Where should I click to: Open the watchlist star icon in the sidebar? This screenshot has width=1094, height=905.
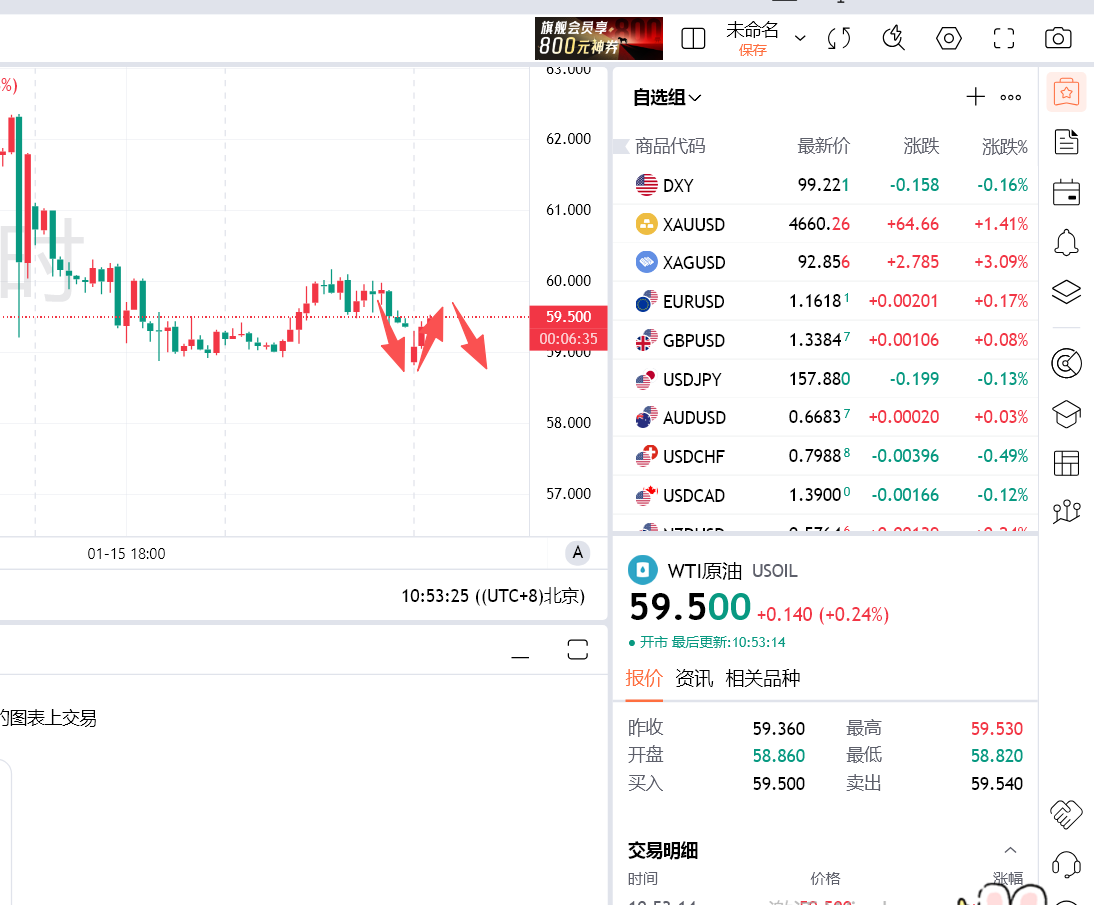1066,91
